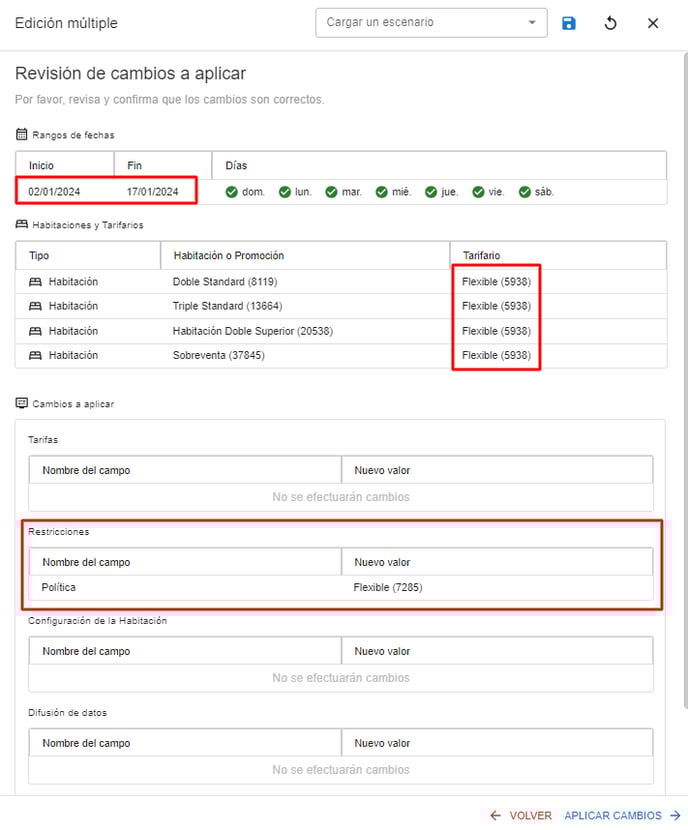This screenshot has width=688, height=830.
Task: Toggle the dom. day checkmark
Action: click(x=232, y=192)
